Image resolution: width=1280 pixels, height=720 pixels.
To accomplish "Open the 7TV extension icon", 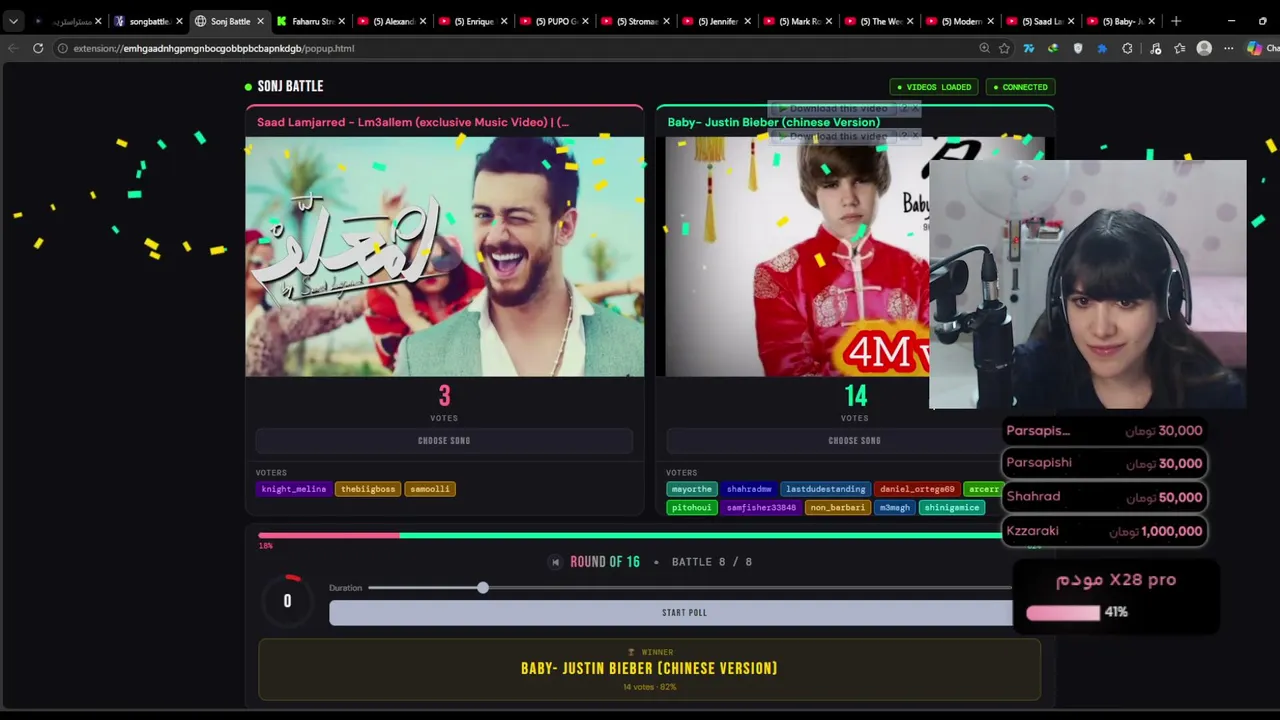I will [x=1028, y=48].
